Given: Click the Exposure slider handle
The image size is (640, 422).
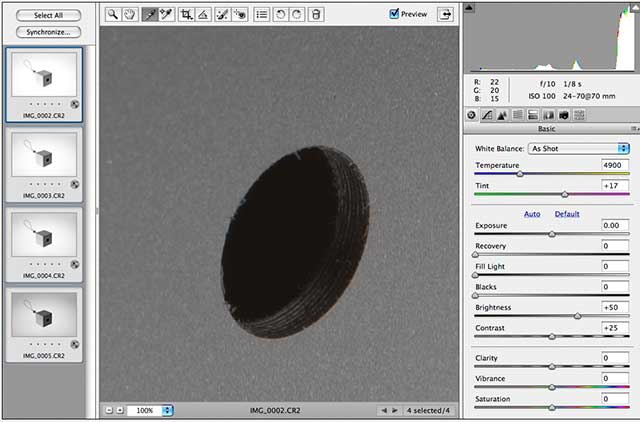Looking at the screenshot, I should (x=552, y=234).
